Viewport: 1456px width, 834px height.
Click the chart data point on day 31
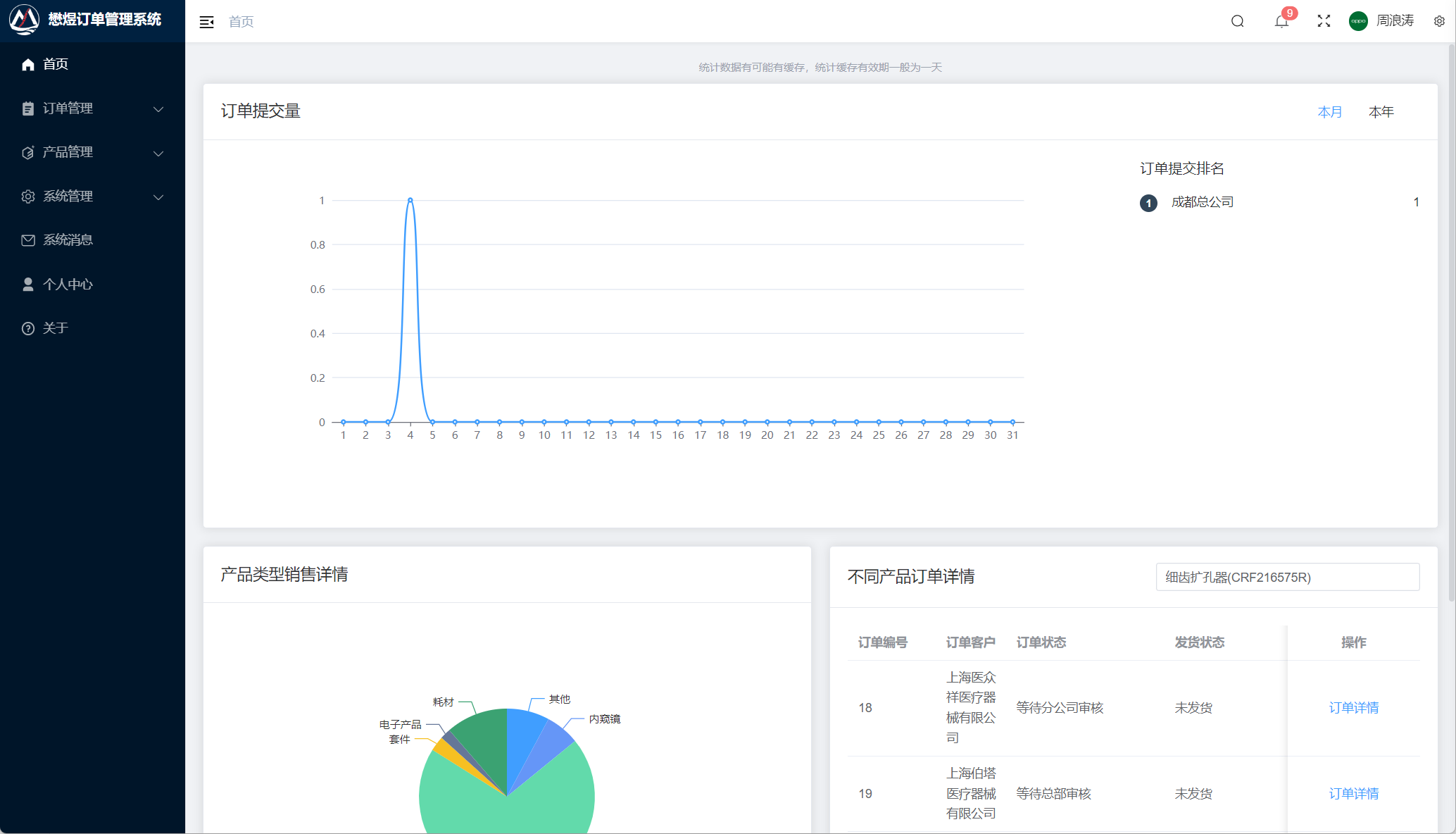click(x=1012, y=422)
